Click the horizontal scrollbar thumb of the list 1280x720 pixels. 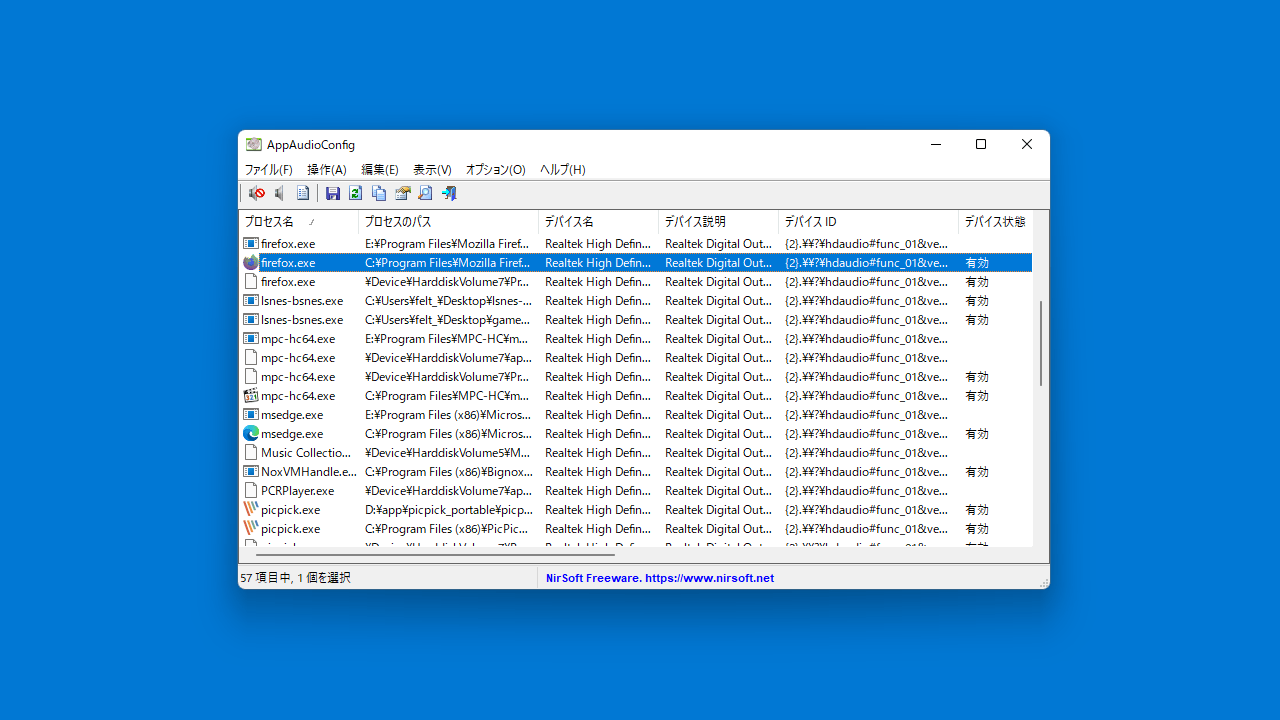pyautogui.click(x=435, y=554)
